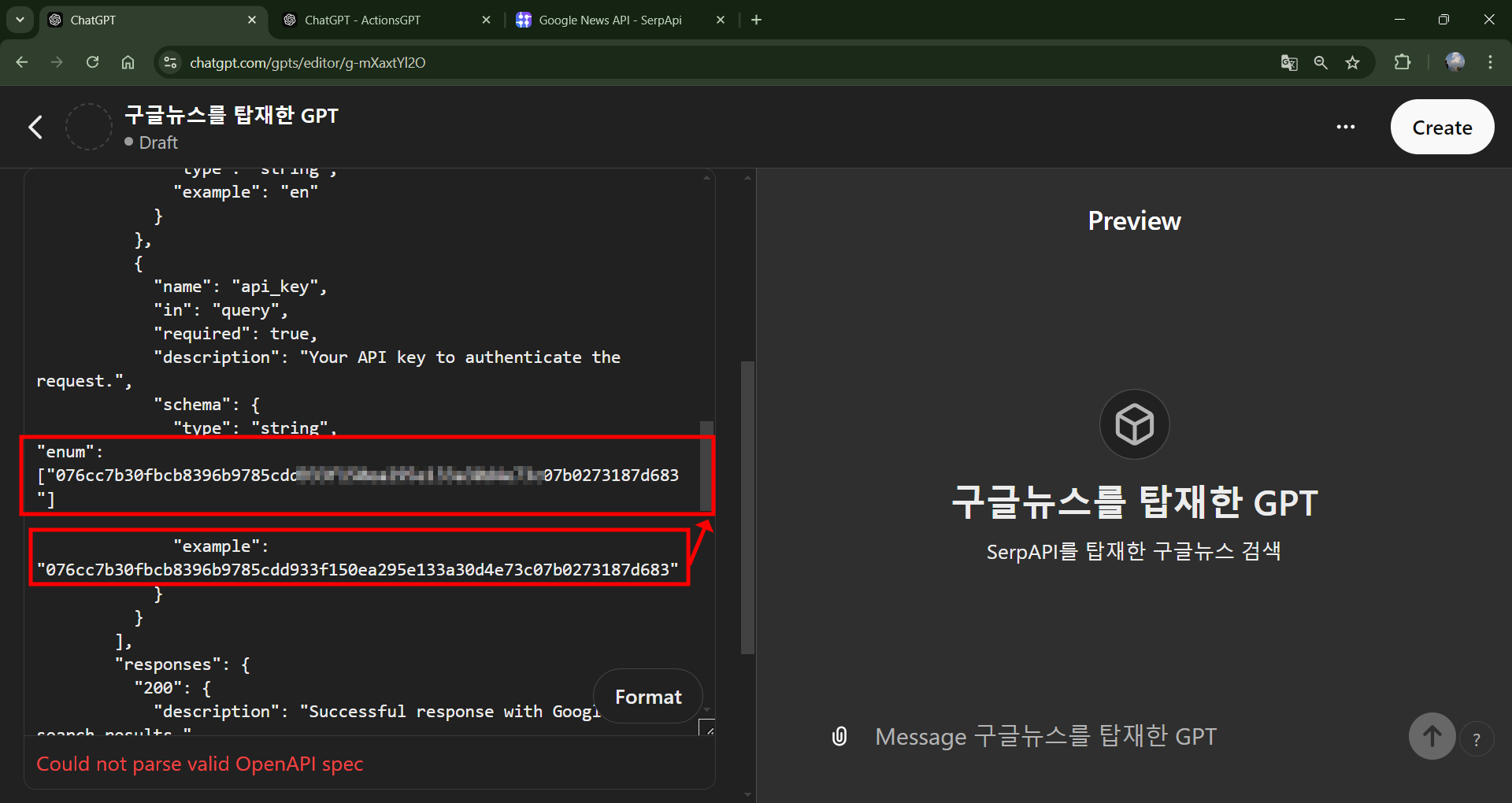Screen dimensions: 1512x803
Task: Click the "responses" line in the schema
Action: (183, 664)
